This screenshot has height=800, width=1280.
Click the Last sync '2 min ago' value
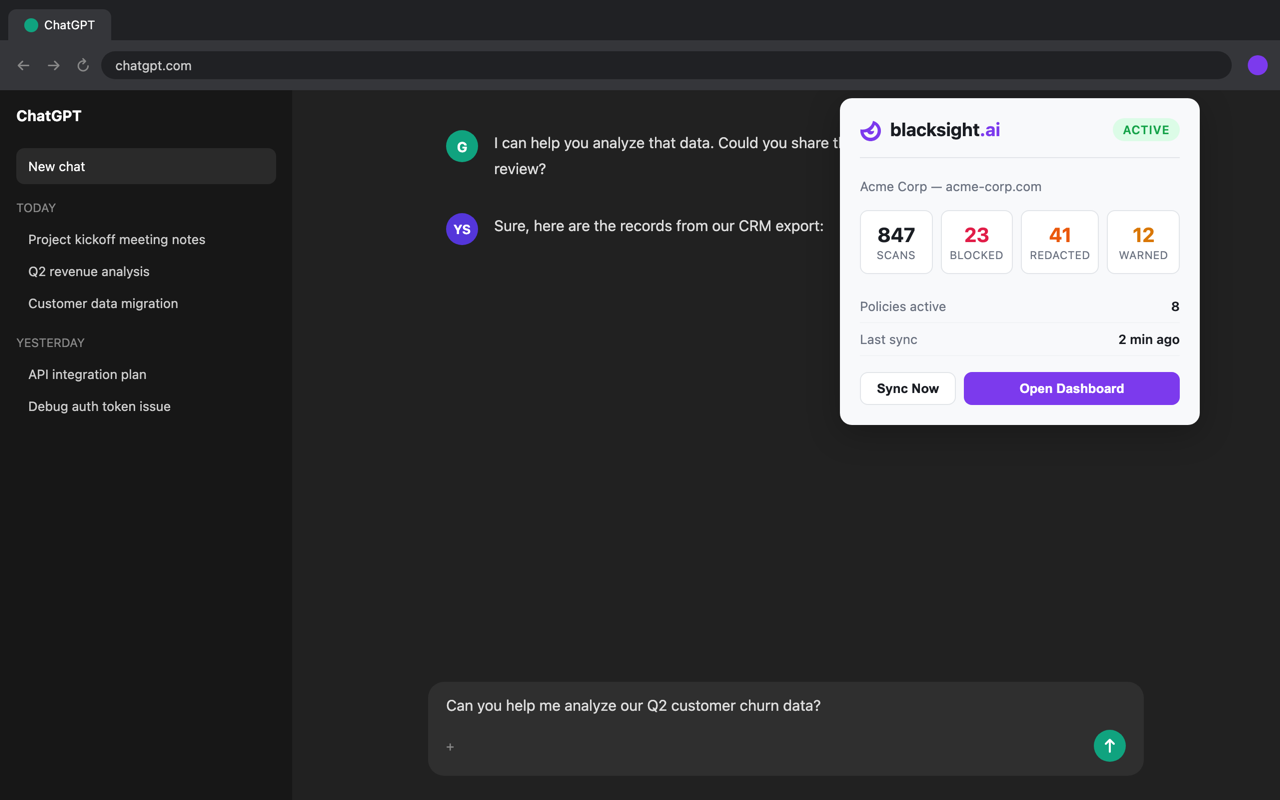[x=1149, y=339]
